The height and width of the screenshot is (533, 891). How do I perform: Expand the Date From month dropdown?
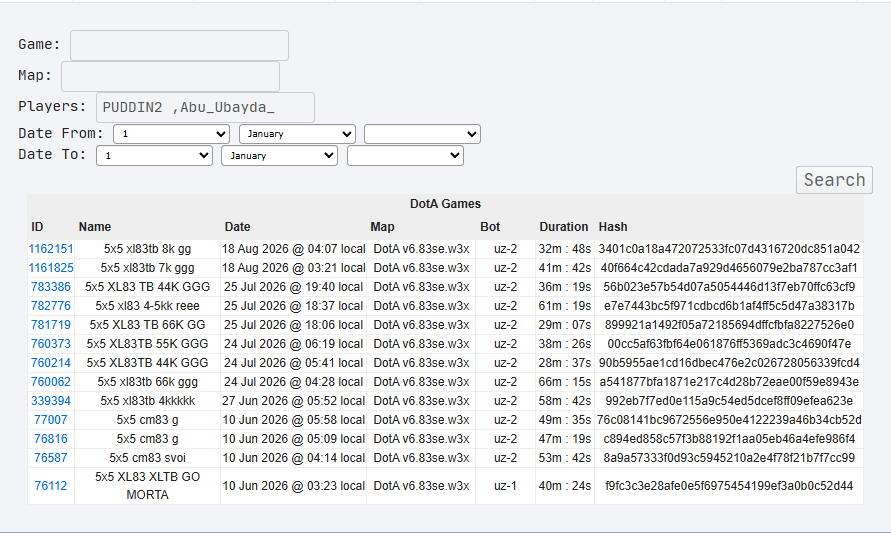(297, 134)
